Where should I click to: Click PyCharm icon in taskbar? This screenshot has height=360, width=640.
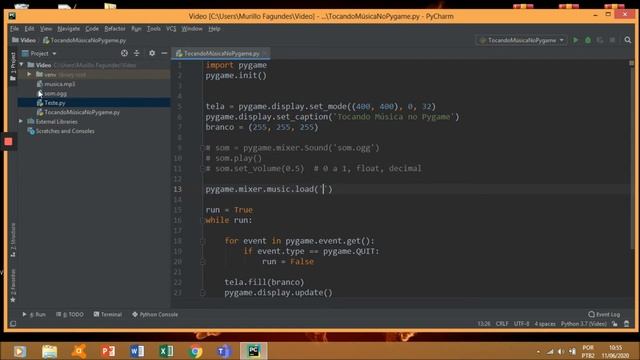click(x=253, y=351)
